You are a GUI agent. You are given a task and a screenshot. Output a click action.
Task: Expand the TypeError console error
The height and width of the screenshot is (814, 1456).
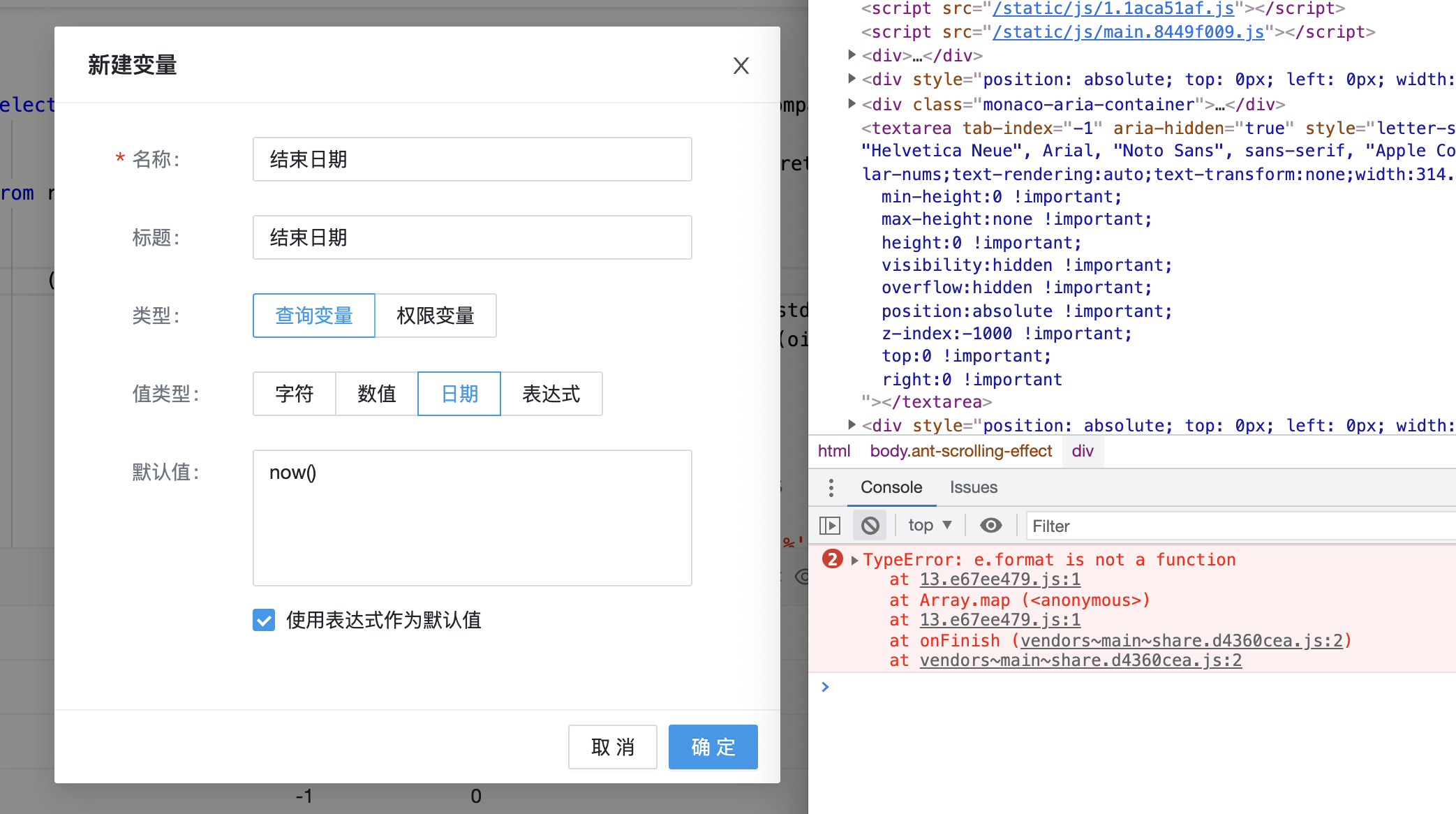click(854, 559)
